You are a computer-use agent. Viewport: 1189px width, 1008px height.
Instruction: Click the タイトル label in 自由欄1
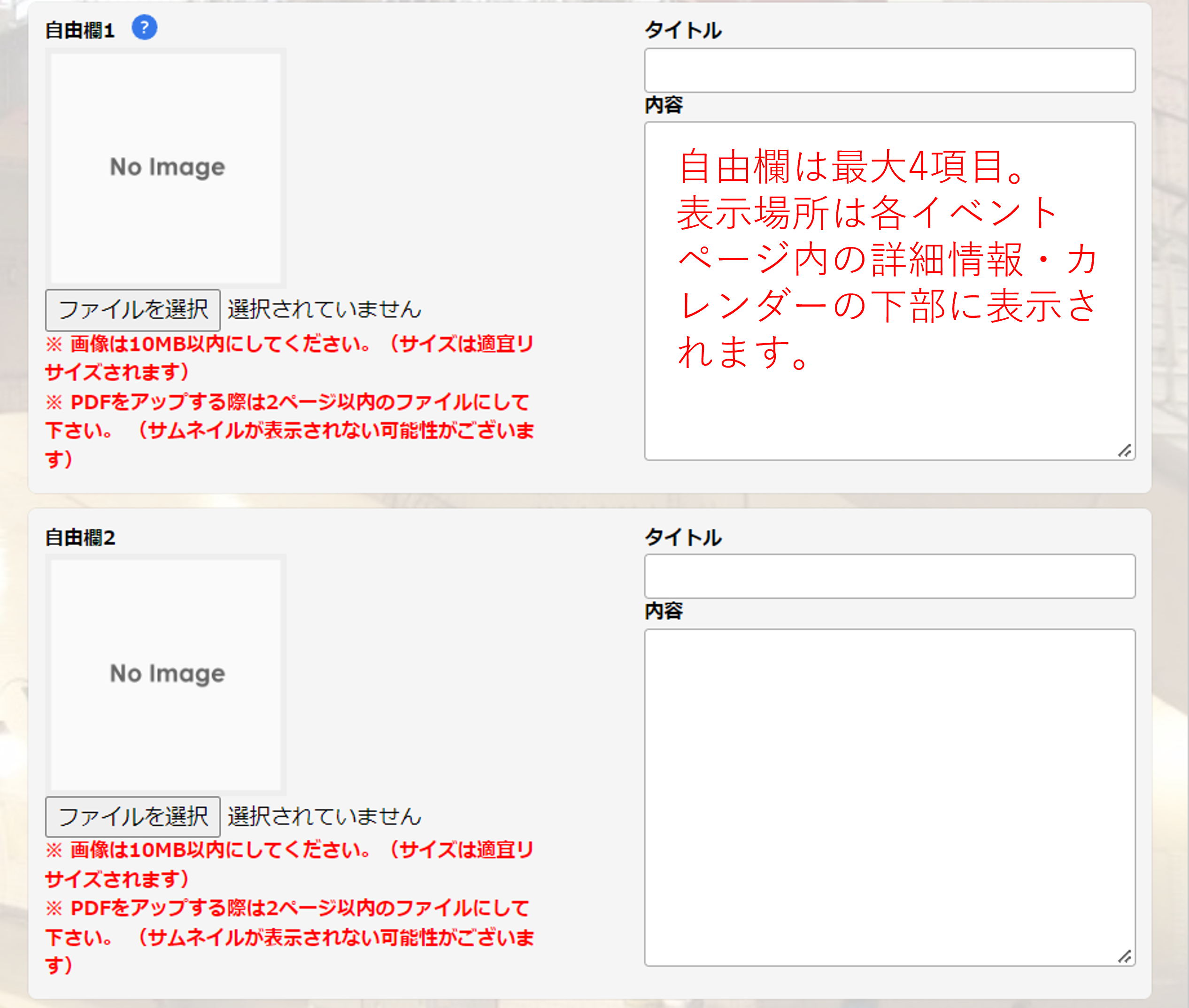tap(682, 31)
